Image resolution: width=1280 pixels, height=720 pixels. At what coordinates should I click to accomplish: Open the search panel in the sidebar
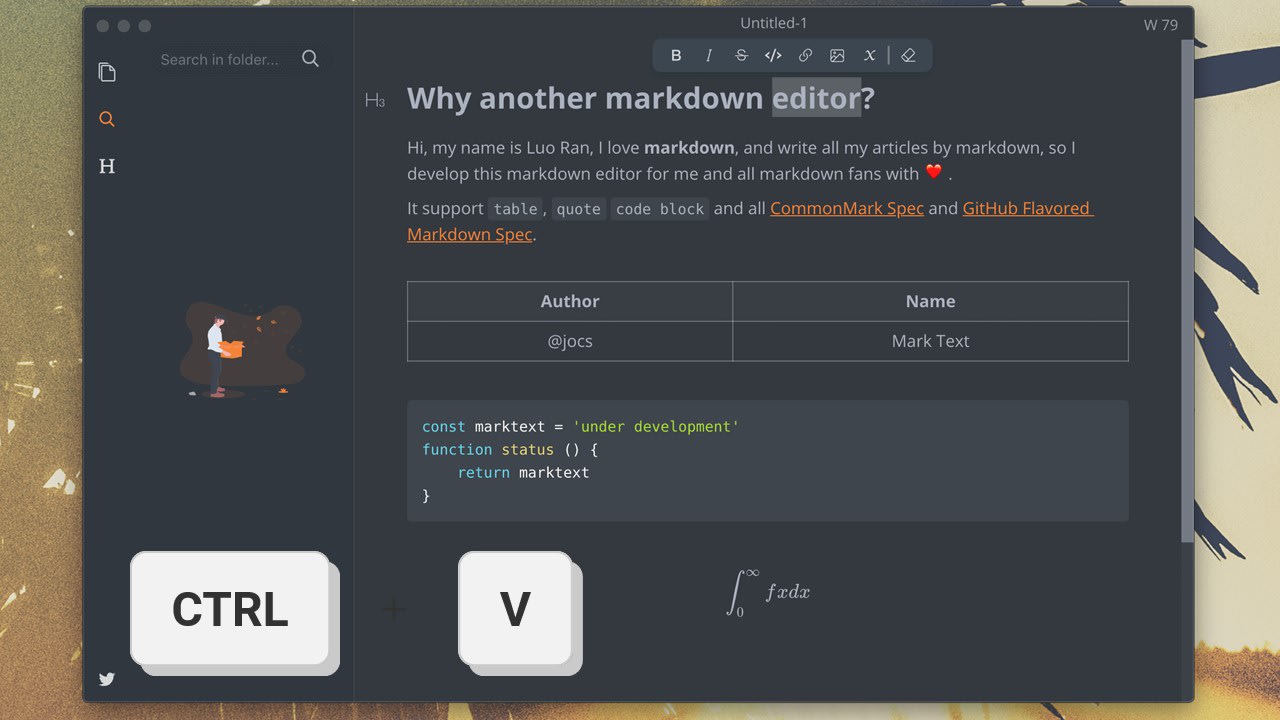(x=107, y=119)
